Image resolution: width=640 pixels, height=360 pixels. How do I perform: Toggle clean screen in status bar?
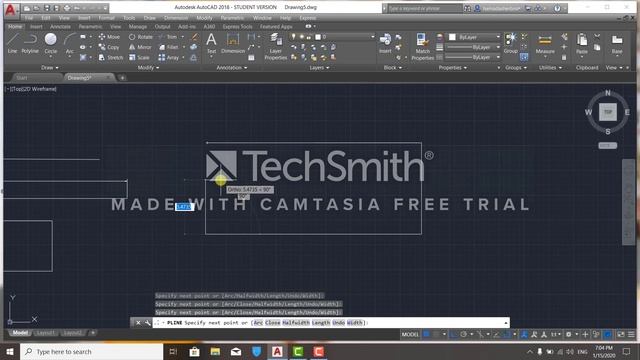[x=620, y=334]
